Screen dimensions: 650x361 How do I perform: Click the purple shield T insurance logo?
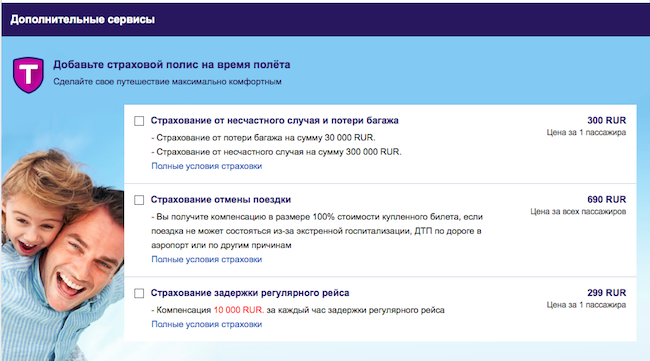(28, 75)
